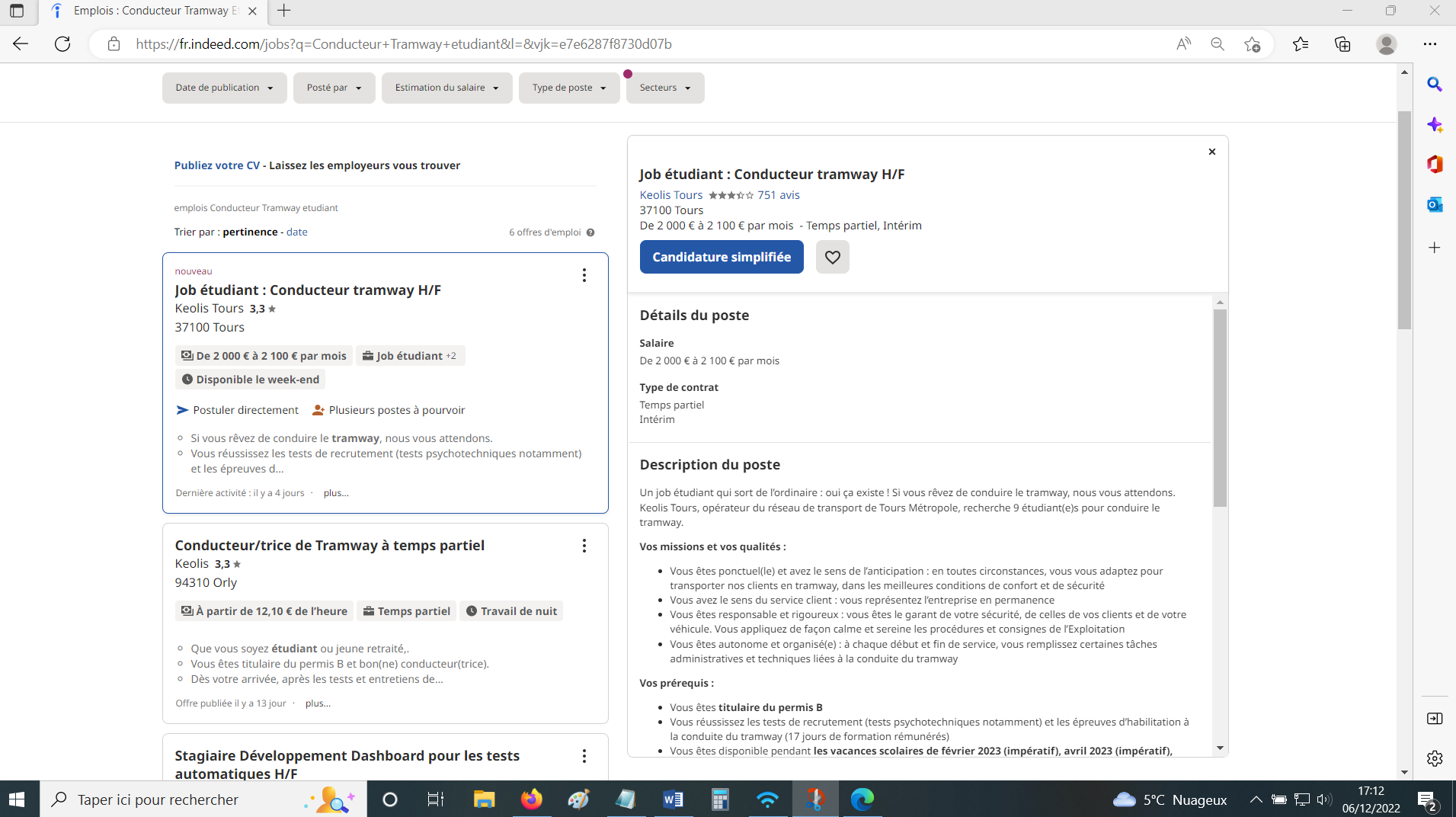This screenshot has height=817, width=1456.
Task: Open Microsoft Word from taskbar
Action: click(x=673, y=799)
